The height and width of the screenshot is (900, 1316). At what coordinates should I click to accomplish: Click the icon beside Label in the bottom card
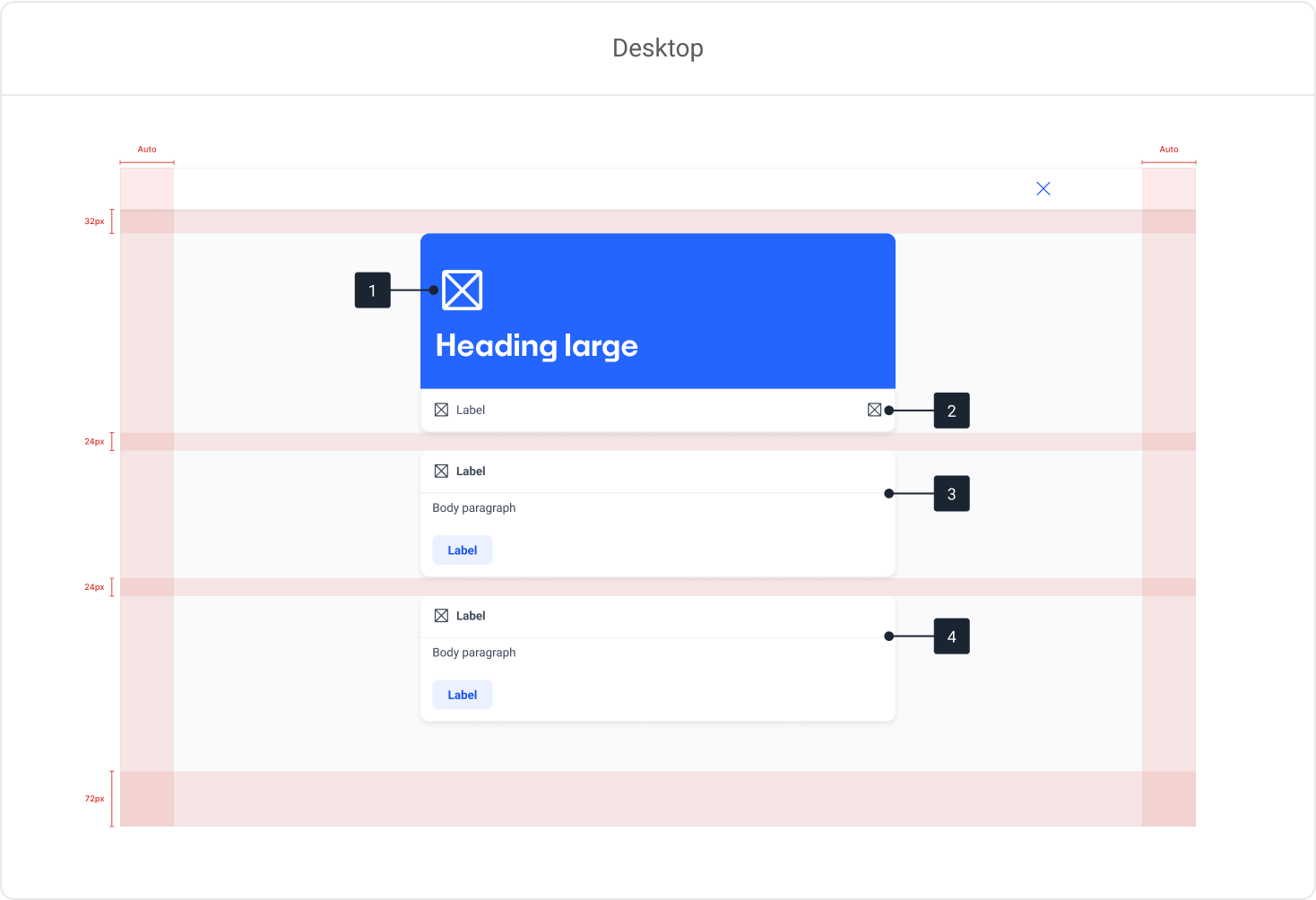tap(441, 616)
